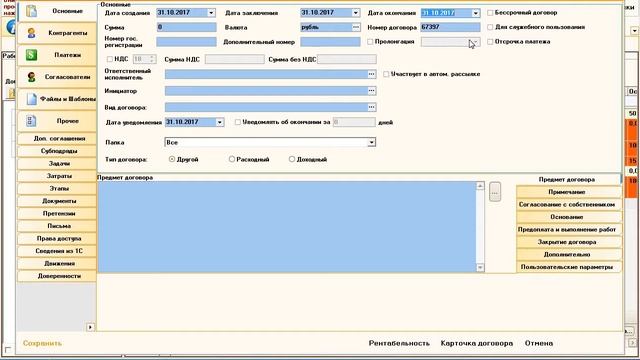Open the Права доступа tab

point(57,238)
